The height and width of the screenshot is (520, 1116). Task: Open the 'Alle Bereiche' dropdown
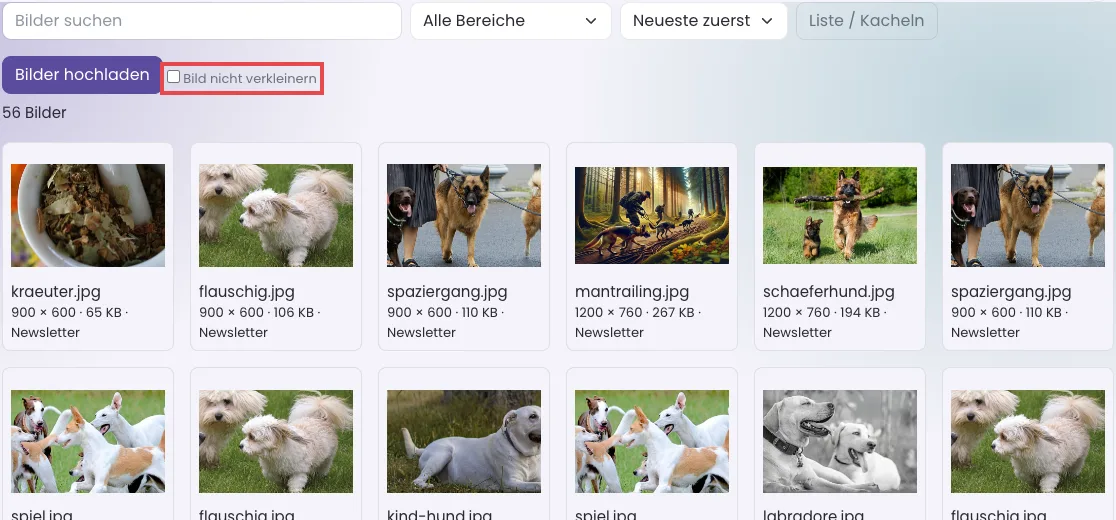(x=510, y=21)
